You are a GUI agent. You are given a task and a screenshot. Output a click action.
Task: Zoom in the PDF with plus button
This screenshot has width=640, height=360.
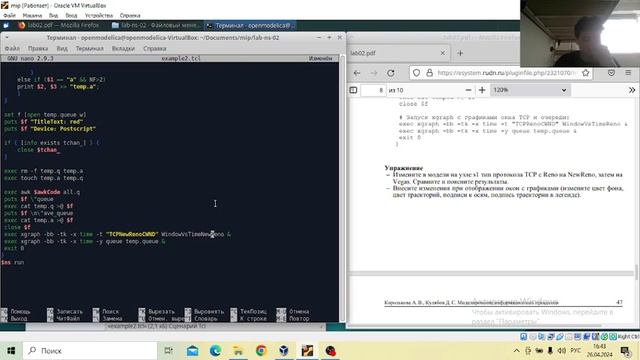pyautogui.click(x=482, y=90)
